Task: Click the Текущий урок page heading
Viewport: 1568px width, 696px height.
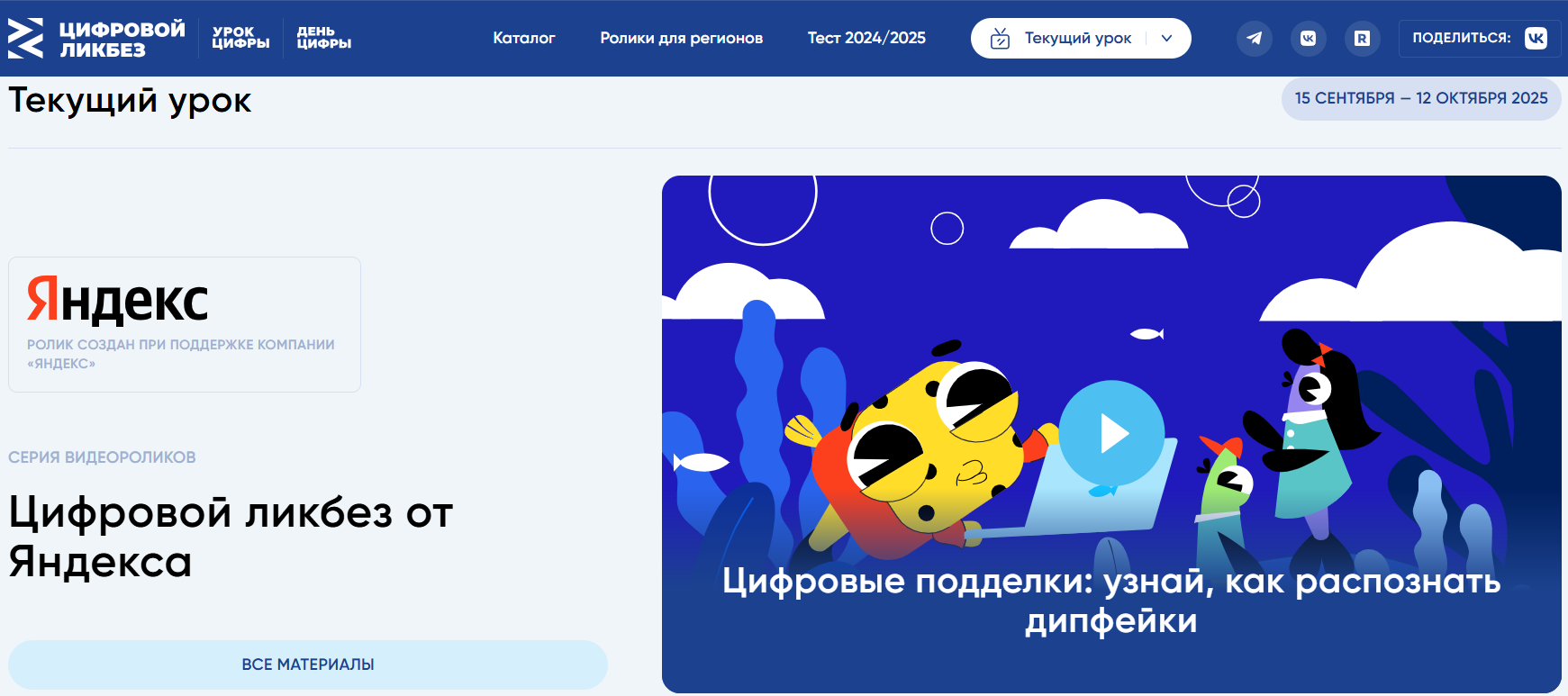Action: (130, 100)
